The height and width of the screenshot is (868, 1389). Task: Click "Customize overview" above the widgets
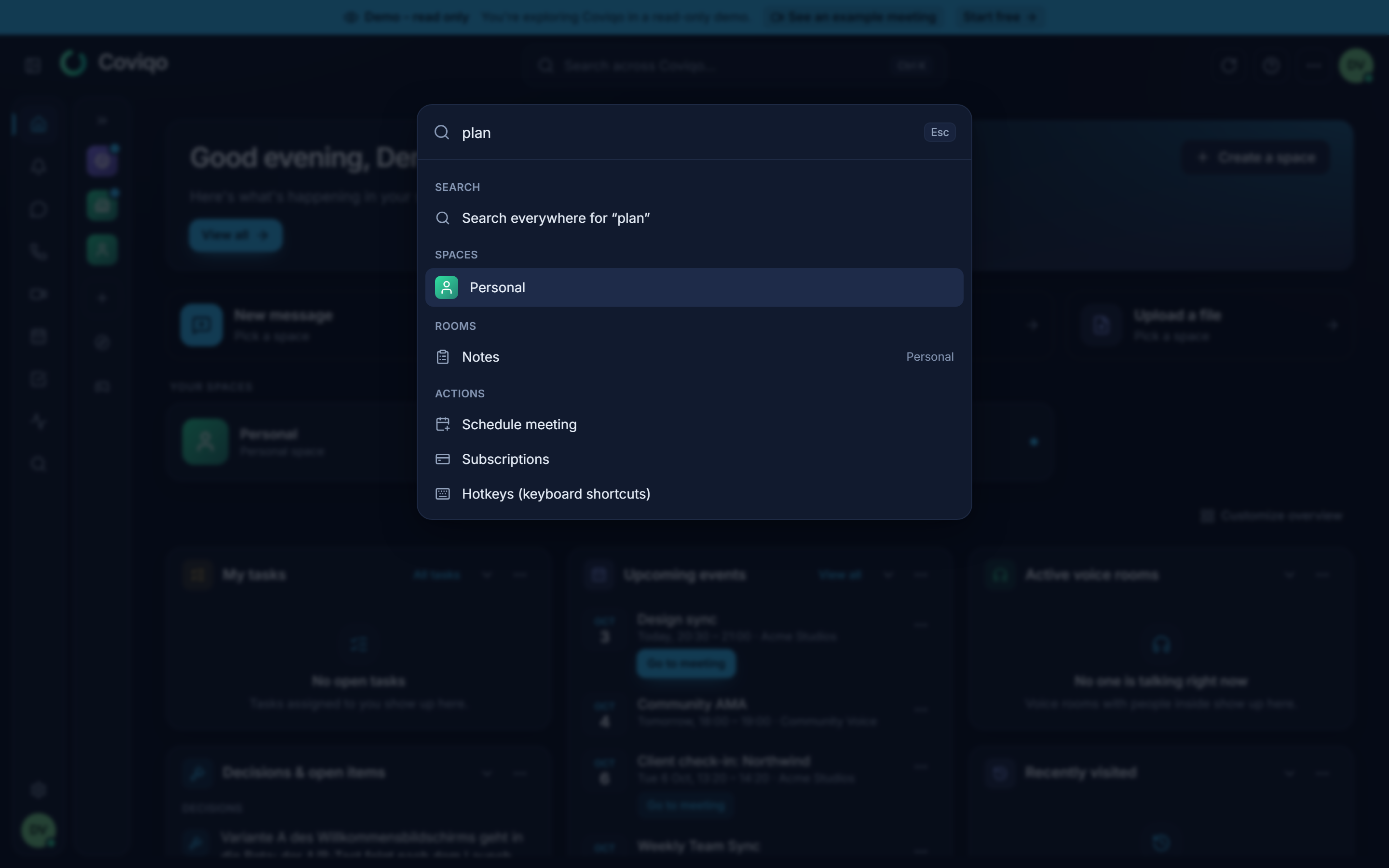point(1271,515)
